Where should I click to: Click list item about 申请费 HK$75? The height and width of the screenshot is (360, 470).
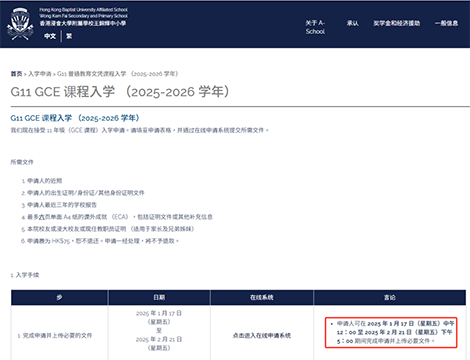pyautogui.click(x=103, y=241)
